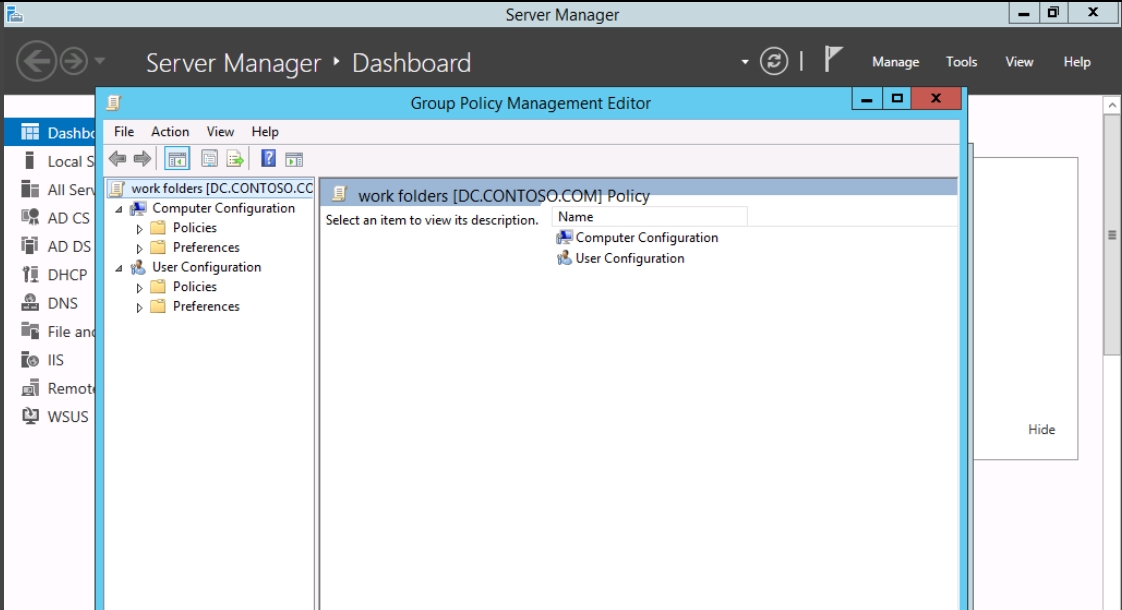Minimize the Group Policy Management Editor window
Viewport: 1122px width, 610px height.
pyautogui.click(x=867, y=99)
